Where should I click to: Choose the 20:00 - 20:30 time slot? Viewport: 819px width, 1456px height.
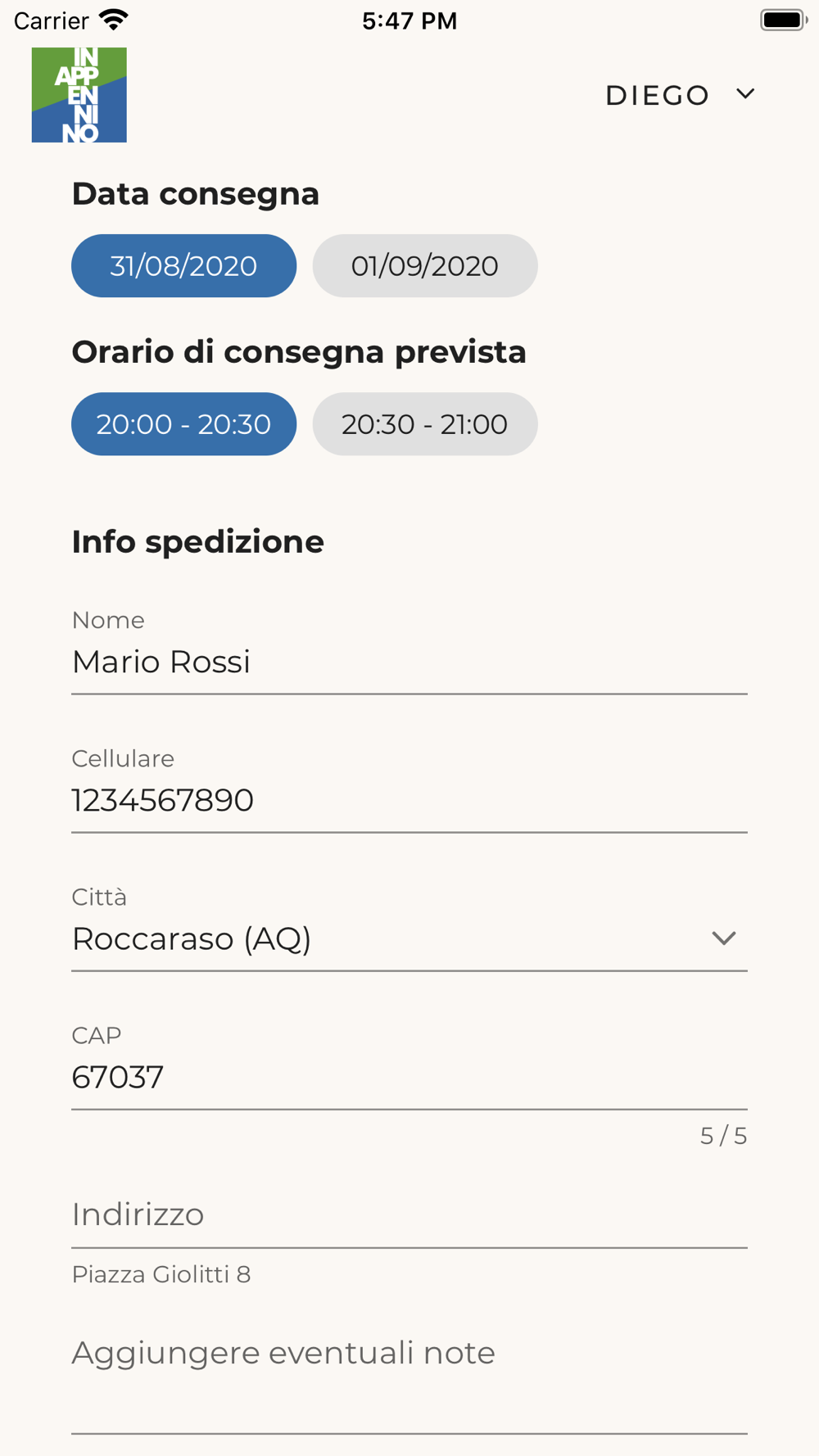click(183, 423)
